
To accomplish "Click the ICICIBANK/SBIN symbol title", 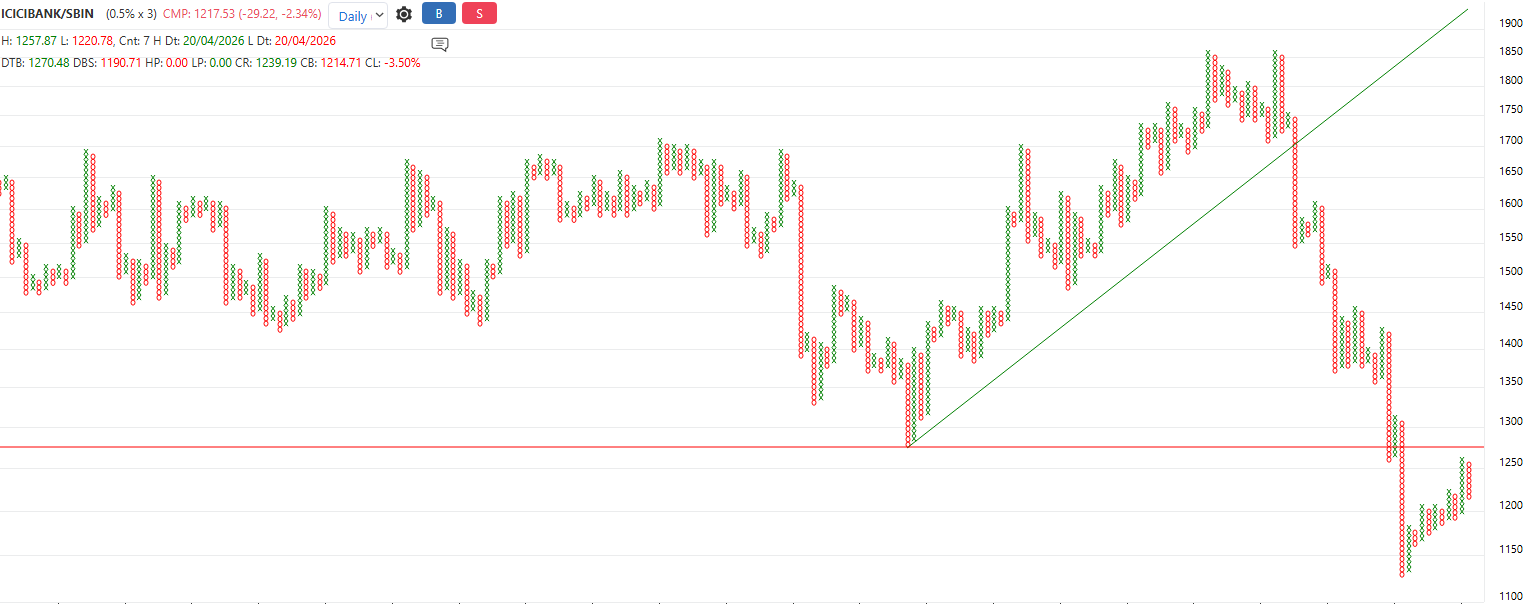I will 48,15.
